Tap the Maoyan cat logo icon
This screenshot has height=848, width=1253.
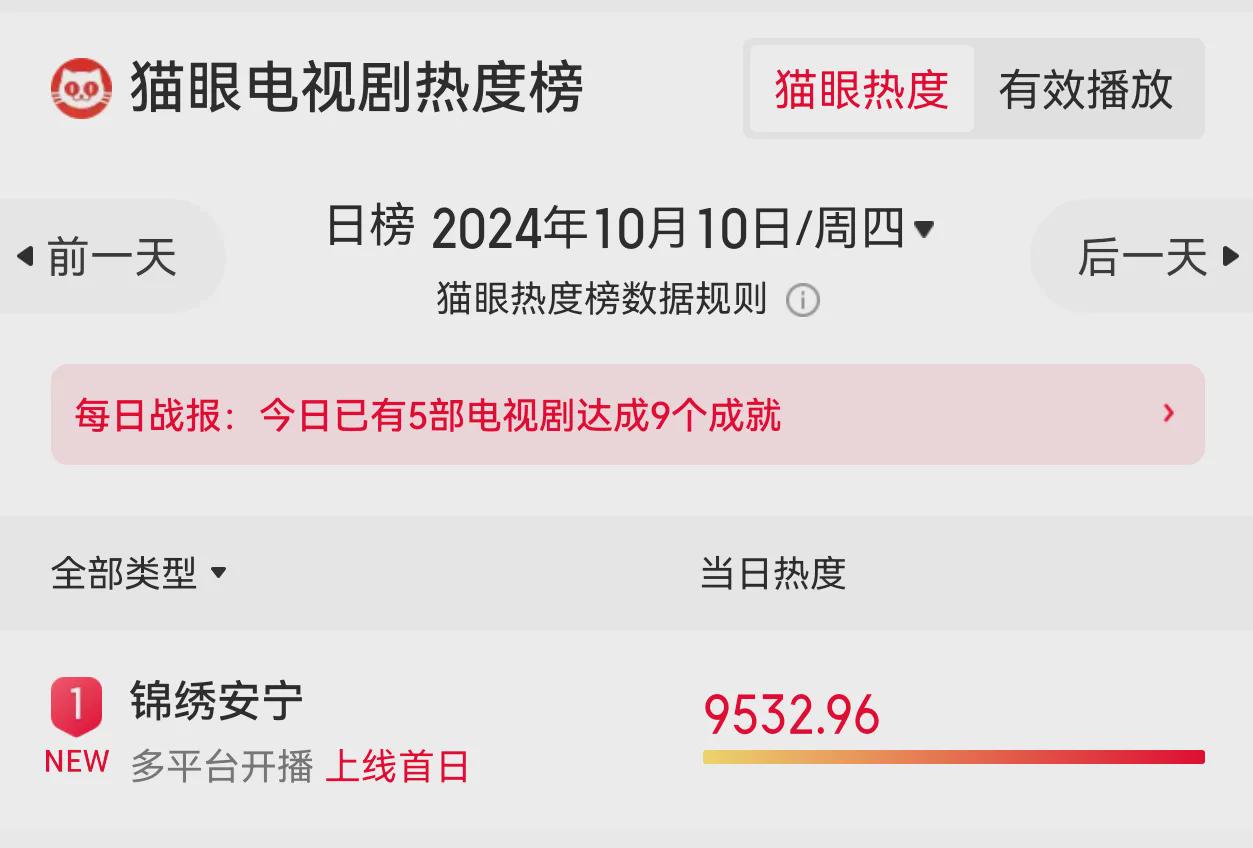pos(81,89)
